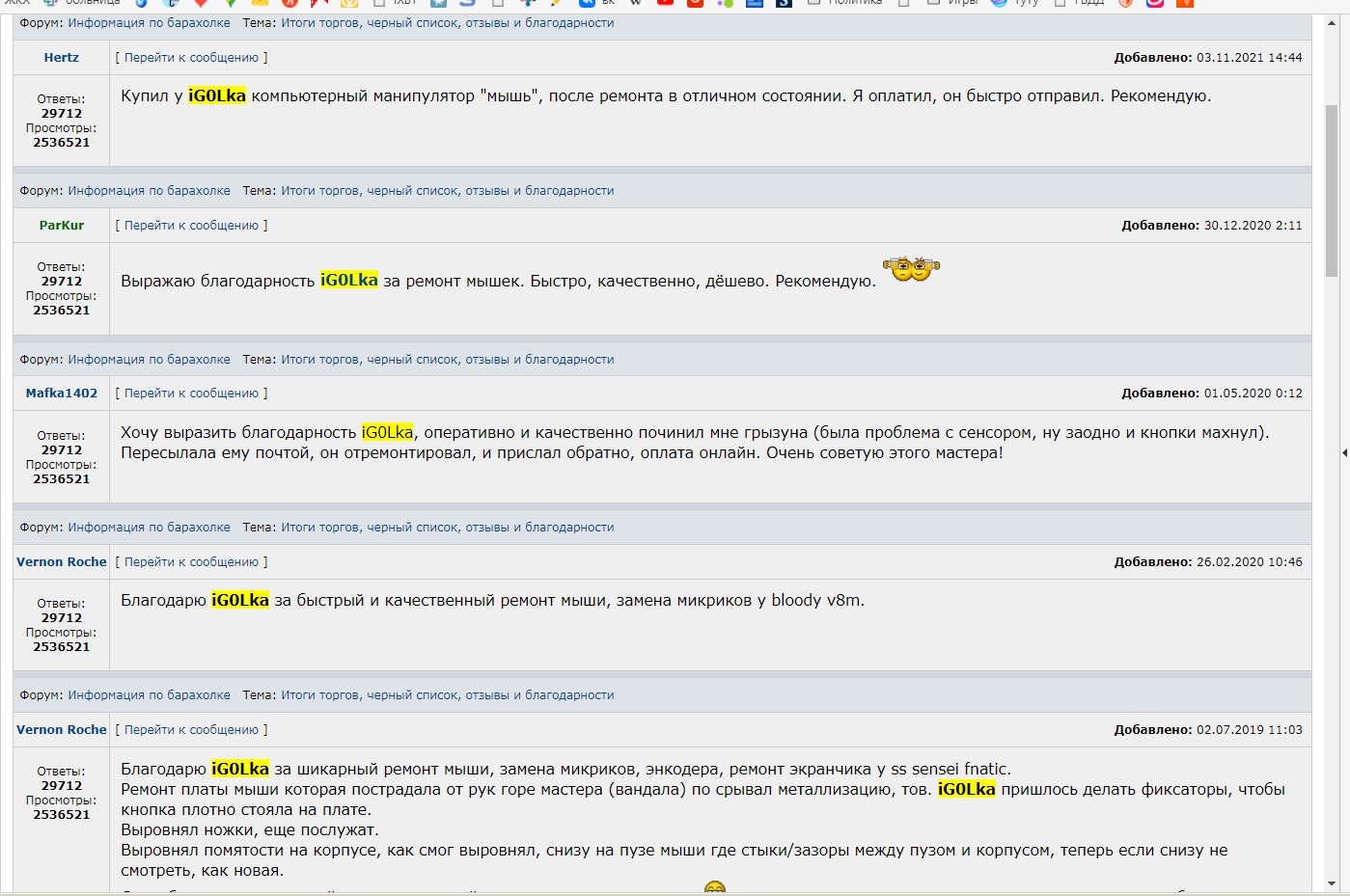The height and width of the screenshot is (896, 1350).
Task: Click the highlighted iG0Lka in Mafka1402's post
Action: [388, 432]
